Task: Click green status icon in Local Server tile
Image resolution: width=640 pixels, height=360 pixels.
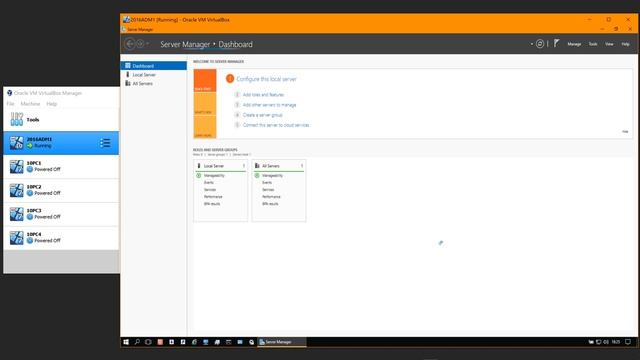Action: tap(199, 176)
